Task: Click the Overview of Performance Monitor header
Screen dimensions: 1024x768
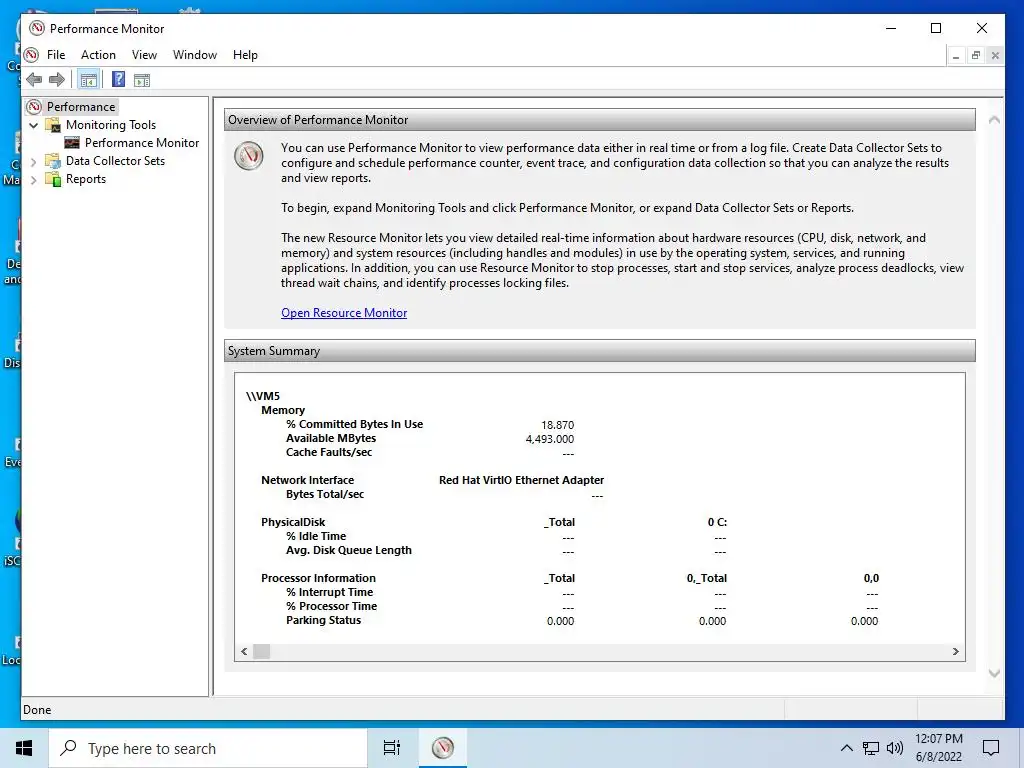Action: point(600,120)
